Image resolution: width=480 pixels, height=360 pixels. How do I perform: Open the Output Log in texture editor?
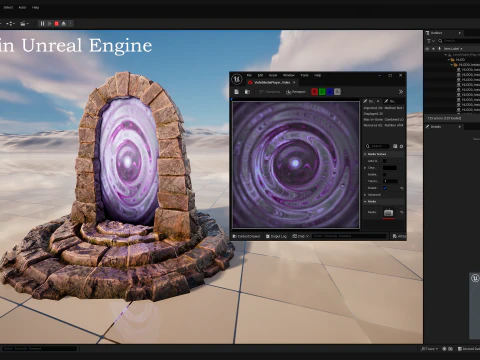pos(276,236)
